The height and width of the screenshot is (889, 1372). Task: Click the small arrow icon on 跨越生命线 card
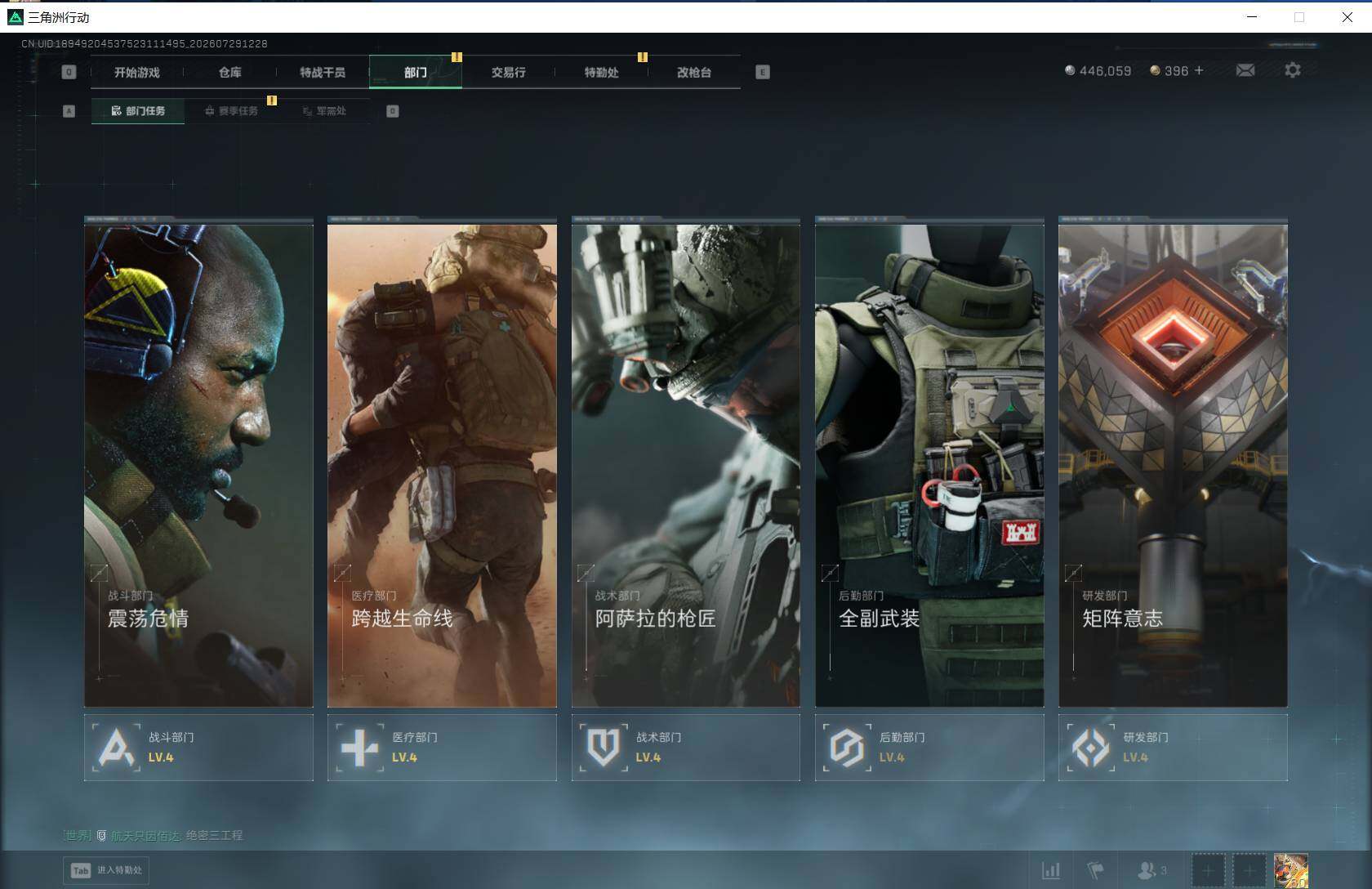(x=342, y=573)
